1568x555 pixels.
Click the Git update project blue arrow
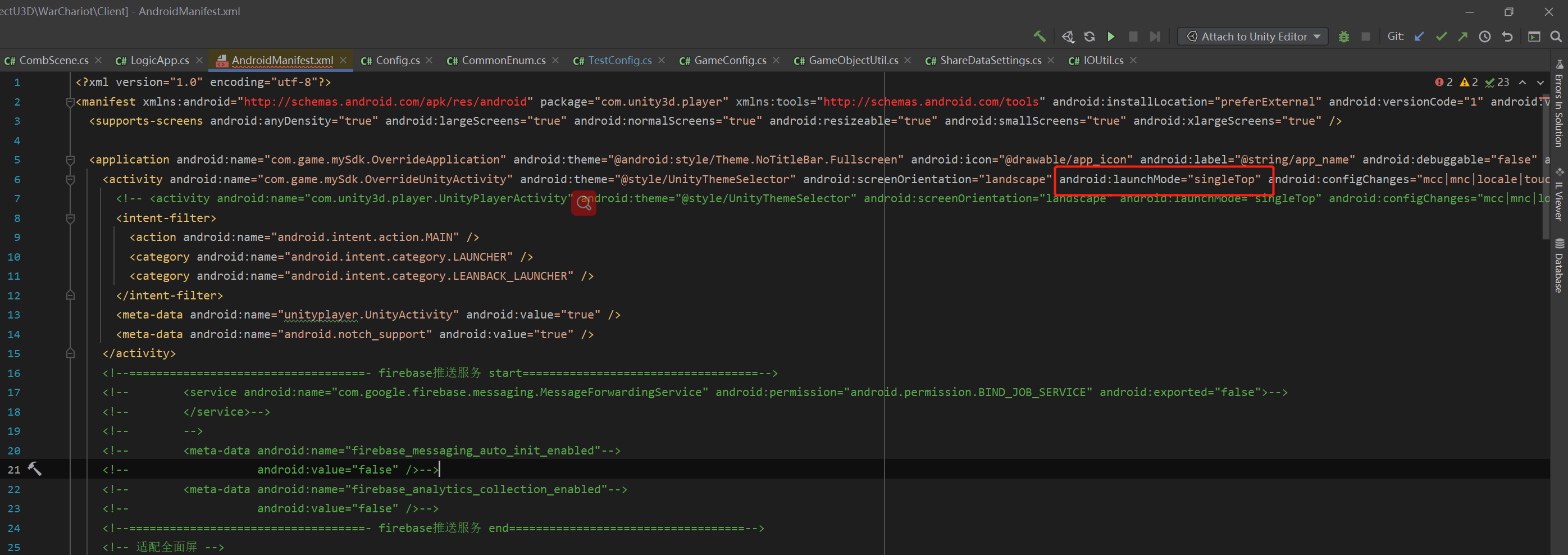pos(1419,37)
